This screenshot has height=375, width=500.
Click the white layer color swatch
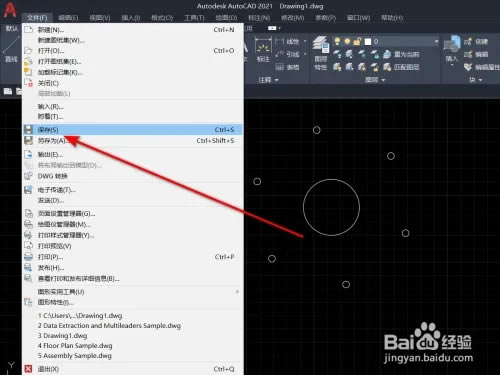(x=368, y=42)
